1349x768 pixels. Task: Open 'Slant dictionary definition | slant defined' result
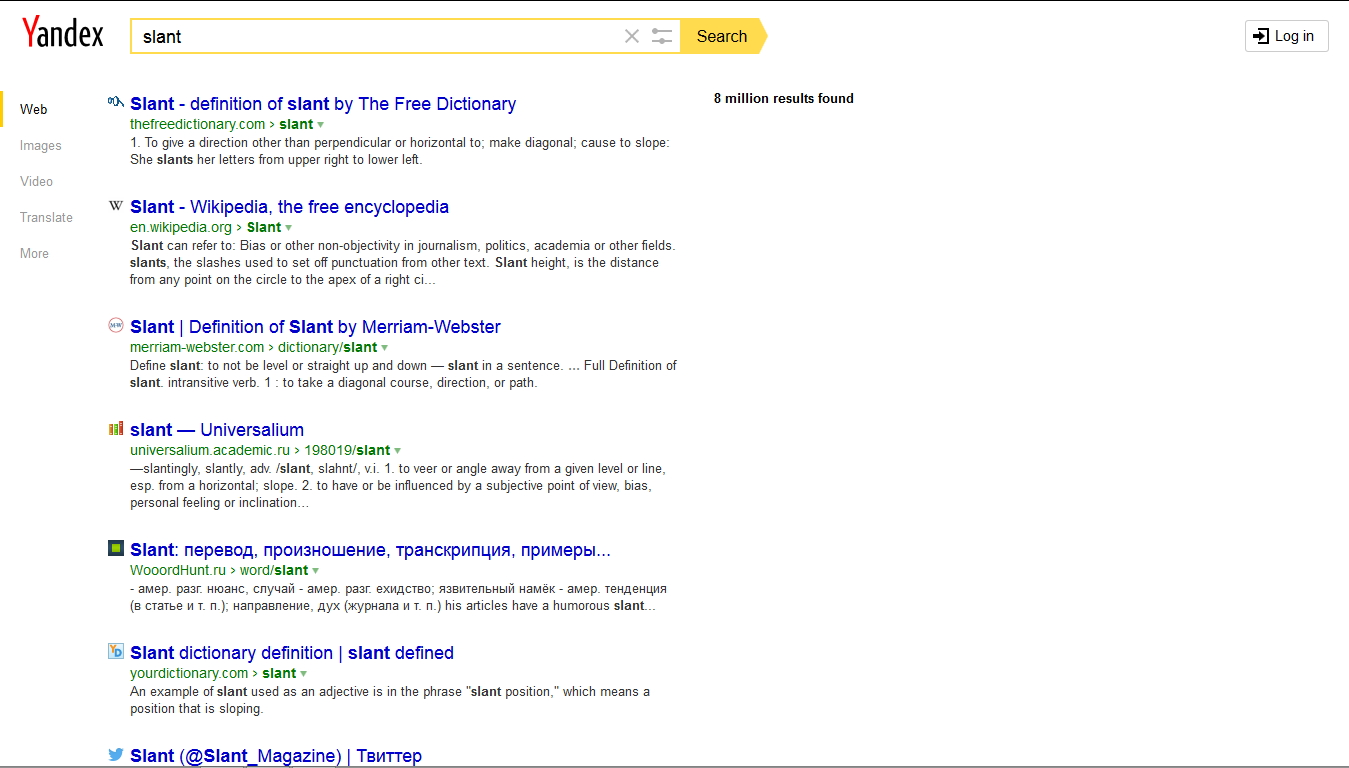pyautogui.click(x=292, y=653)
